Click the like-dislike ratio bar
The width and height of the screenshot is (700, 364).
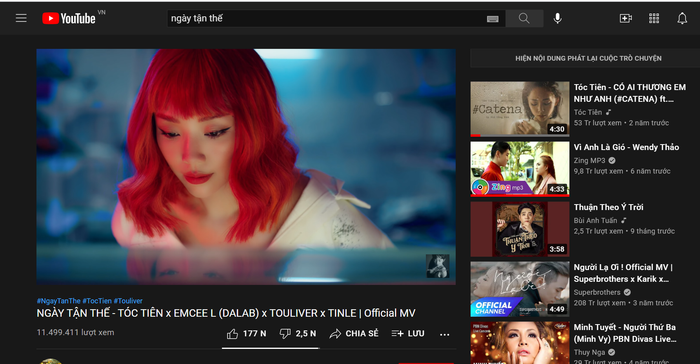point(271,348)
